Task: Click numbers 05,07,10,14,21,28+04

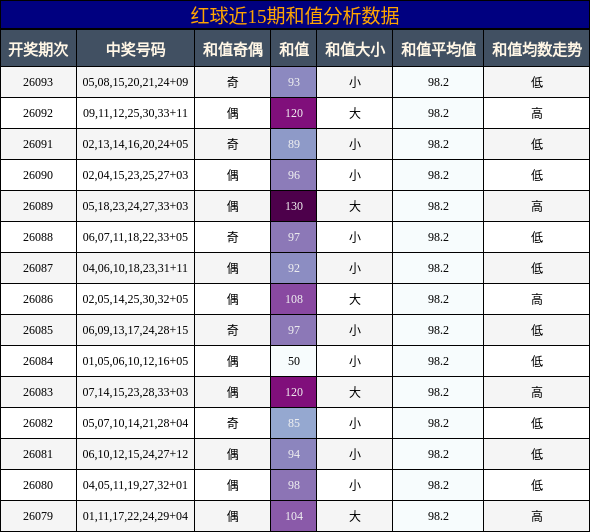Action: pos(135,423)
